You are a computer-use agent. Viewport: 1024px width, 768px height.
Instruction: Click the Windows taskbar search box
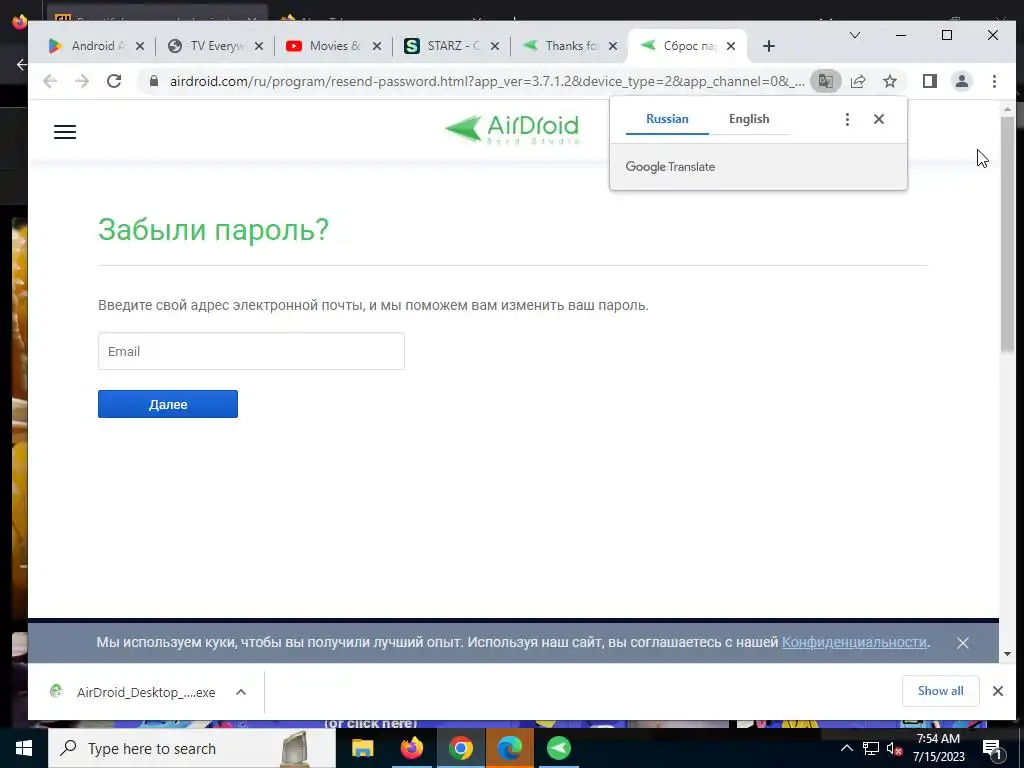[191, 748]
